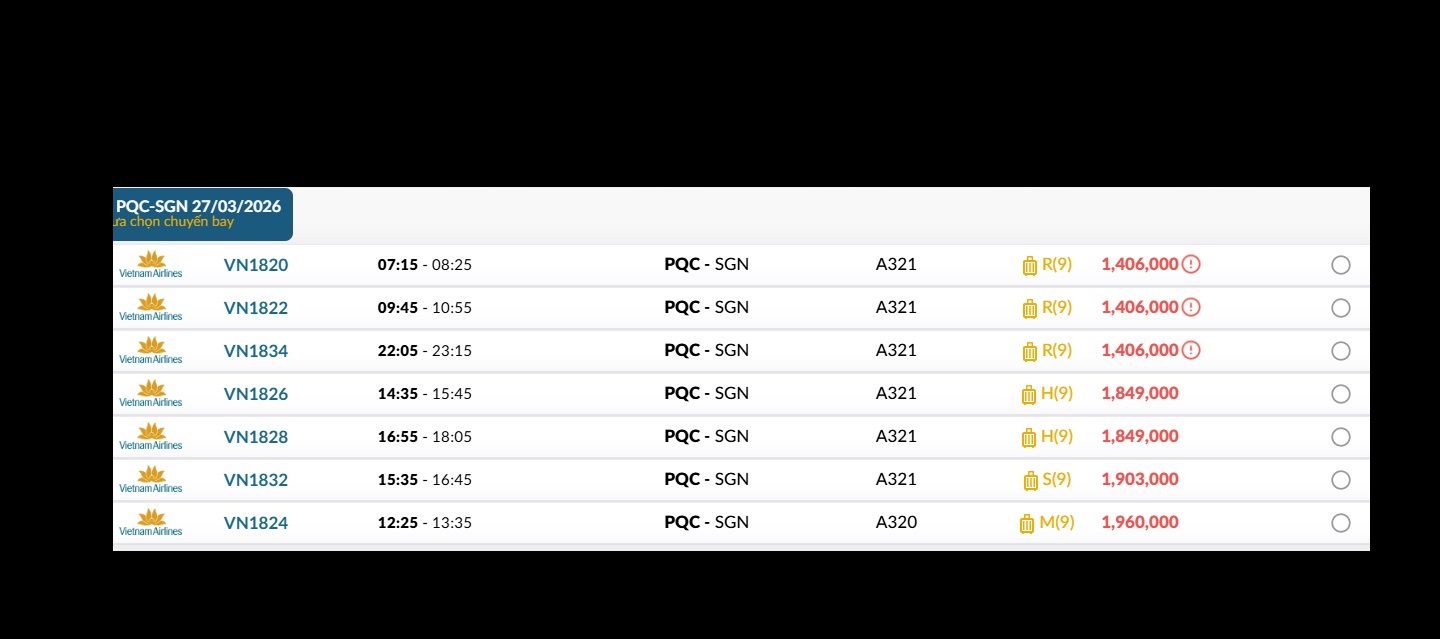Select radio button for VN1832 flight
The height and width of the screenshot is (639, 1440).
[1341, 480]
